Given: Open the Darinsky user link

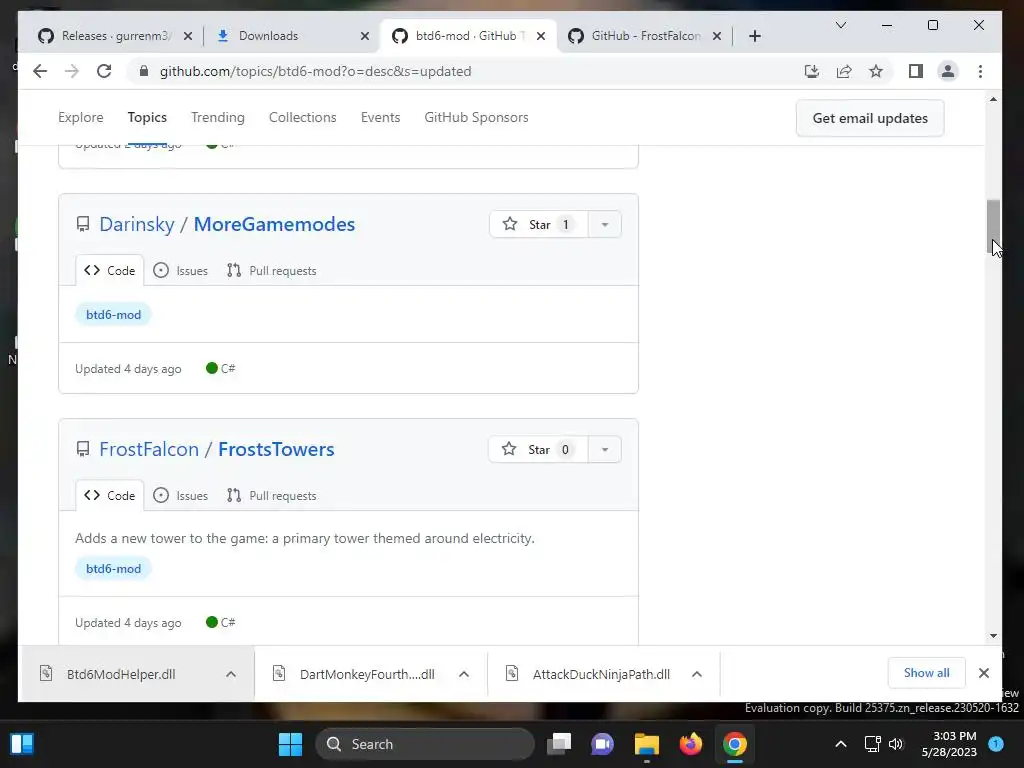Looking at the screenshot, I should tap(136, 224).
